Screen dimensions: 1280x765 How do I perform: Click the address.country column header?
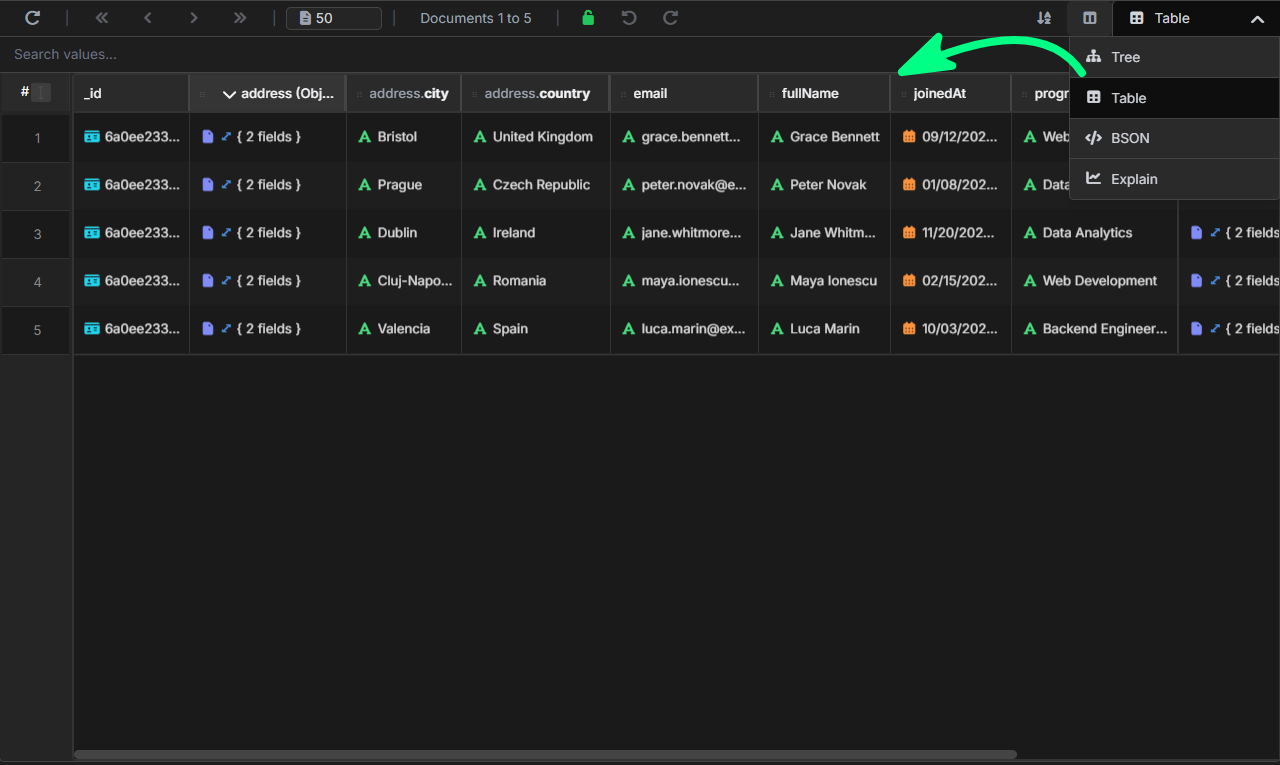[x=535, y=93]
